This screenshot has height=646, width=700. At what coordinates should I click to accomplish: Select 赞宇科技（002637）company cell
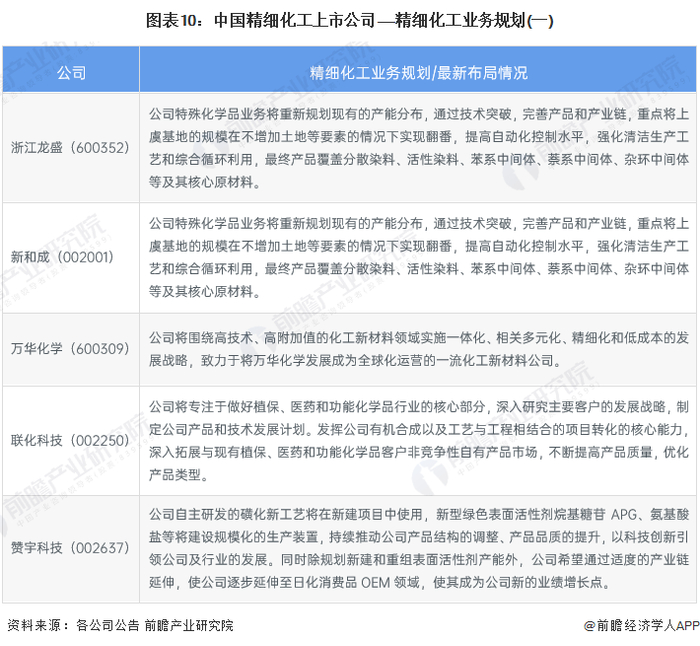tap(71, 548)
